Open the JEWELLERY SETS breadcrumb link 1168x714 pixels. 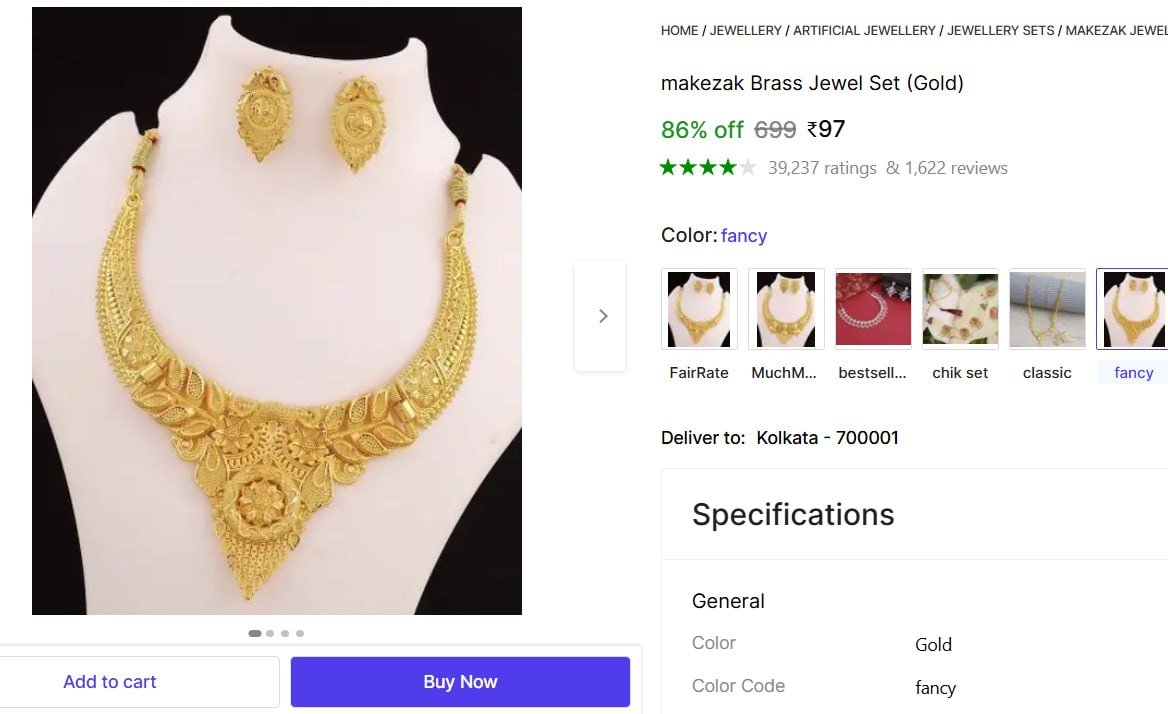[x=1001, y=31]
